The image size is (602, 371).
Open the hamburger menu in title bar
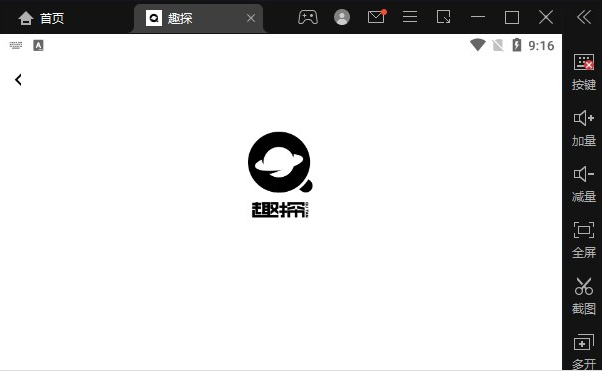tap(410, 17)
